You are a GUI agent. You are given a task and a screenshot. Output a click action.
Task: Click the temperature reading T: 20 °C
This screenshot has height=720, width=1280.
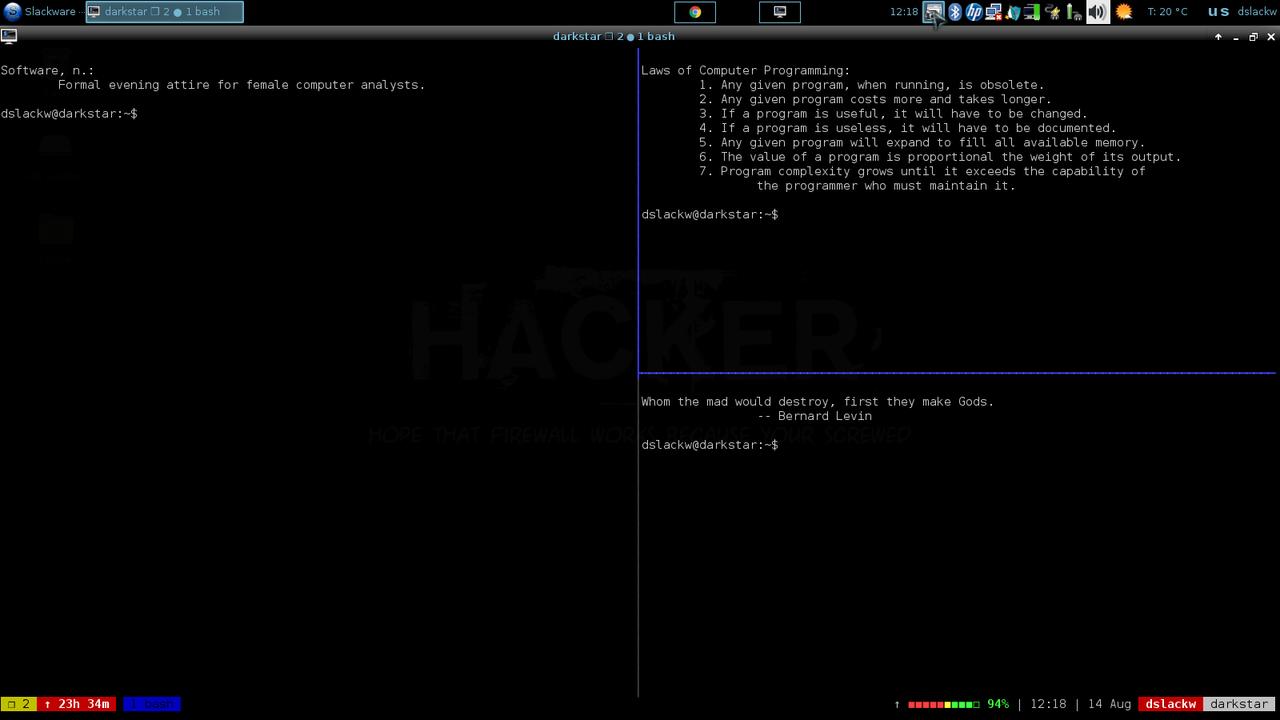1167,12
